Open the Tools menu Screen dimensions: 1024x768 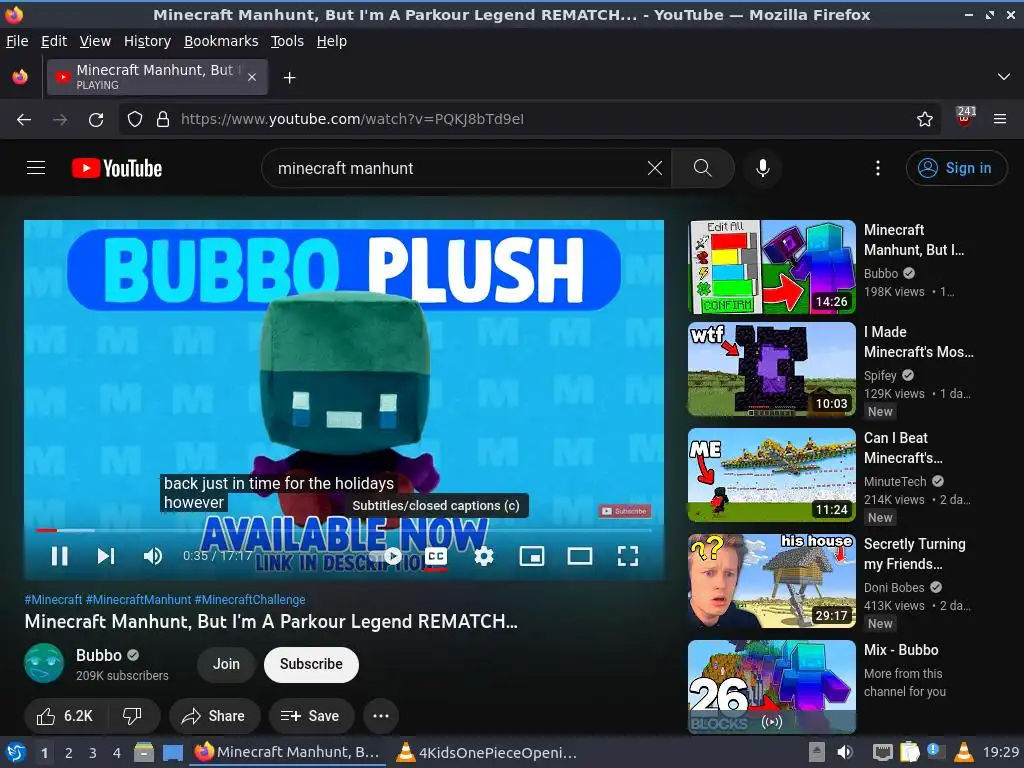287,41
